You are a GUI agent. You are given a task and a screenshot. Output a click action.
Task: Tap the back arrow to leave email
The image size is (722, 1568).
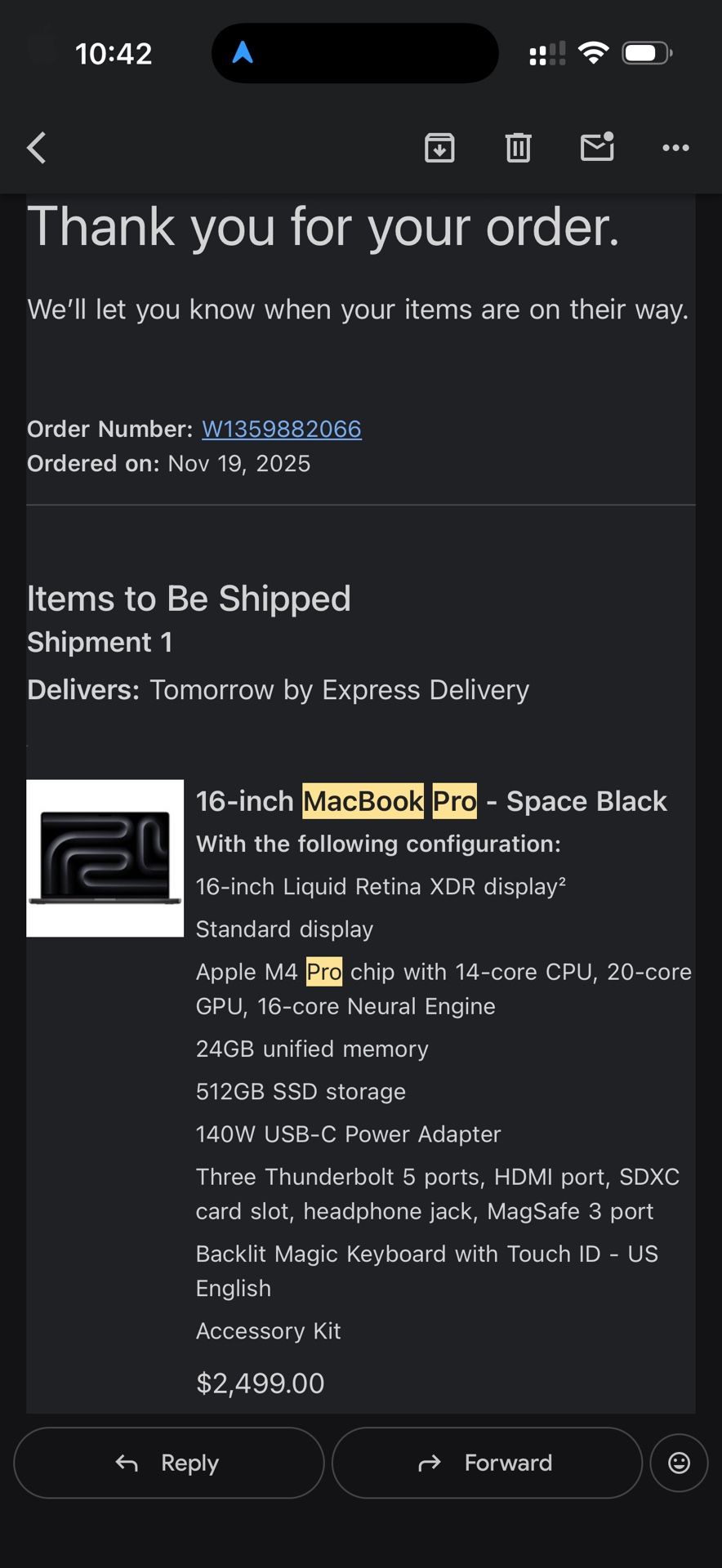coord(37,148)
